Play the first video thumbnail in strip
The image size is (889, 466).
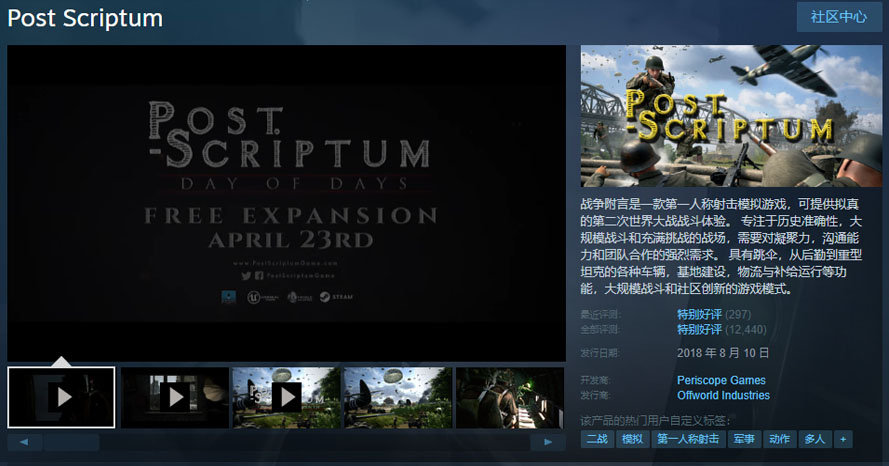[x=61, y=397]
